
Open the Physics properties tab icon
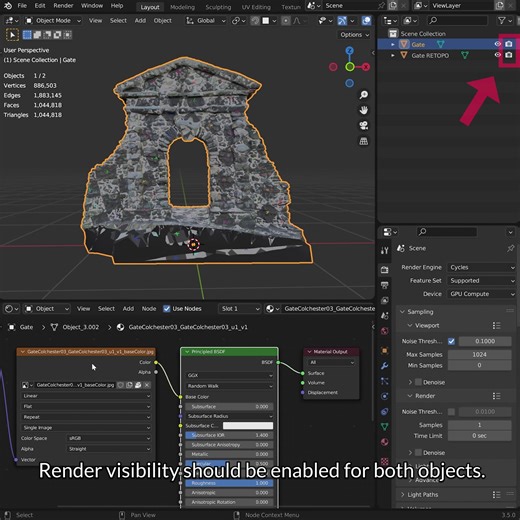(x=384, y=396)
